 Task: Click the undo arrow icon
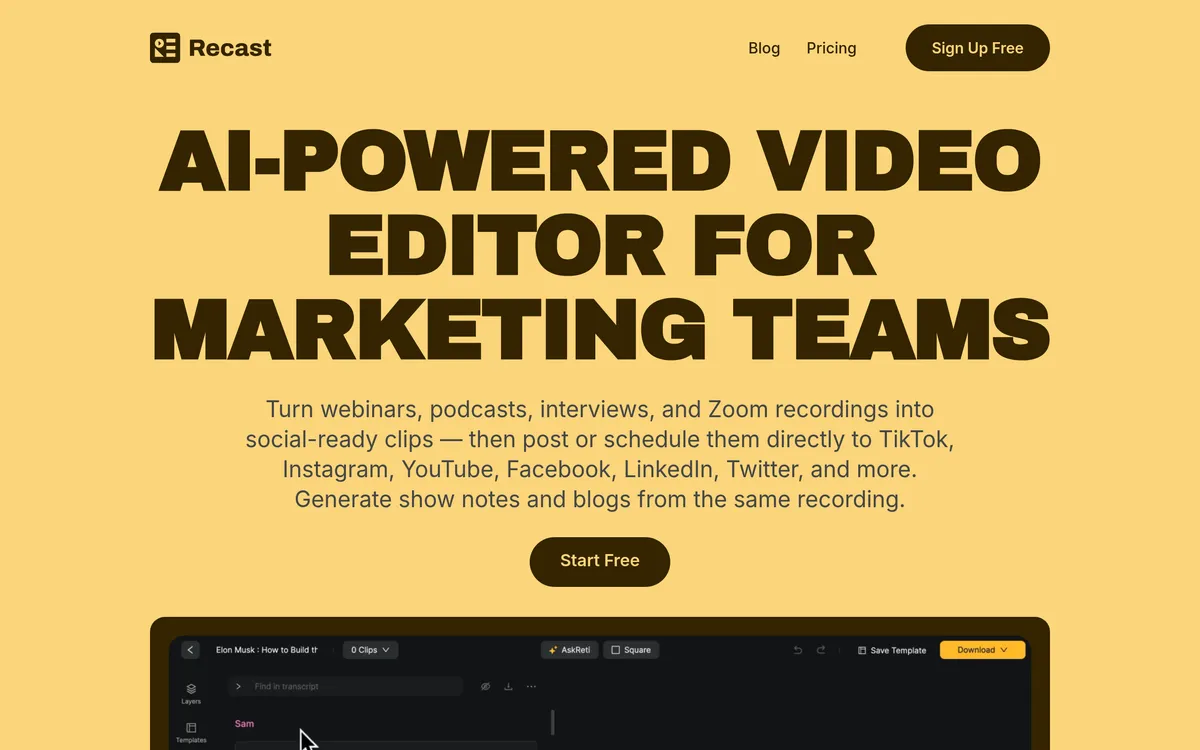tap(798, 650)
